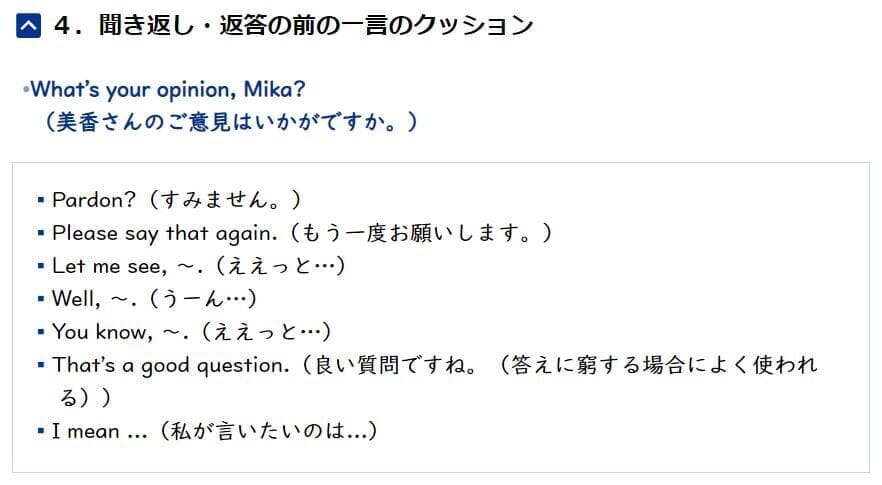Viewport: 882px width, 485px height.
Task: Select the "Well, ~." phrase line
Action: pos(154,299)
